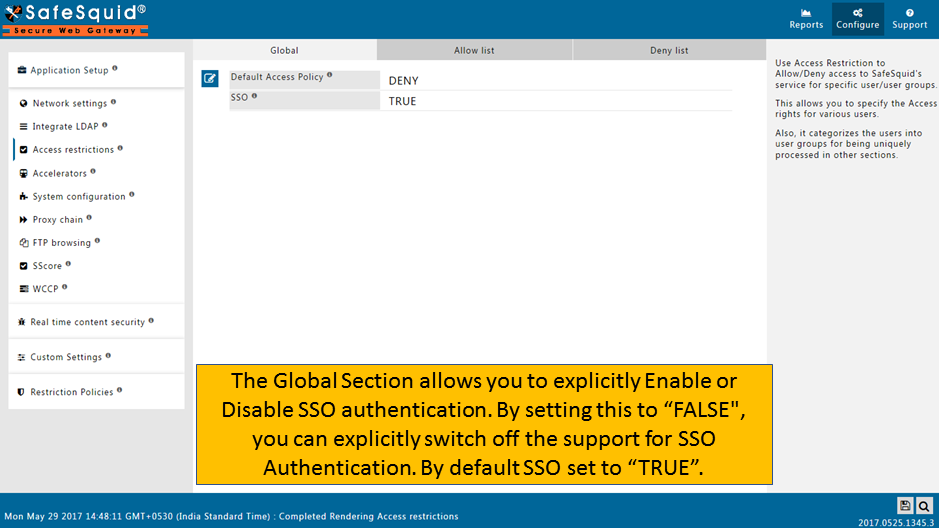Screen dimensions: 939x528
Task: Select Access restrictions in sidebar
Action: (73, 150)
